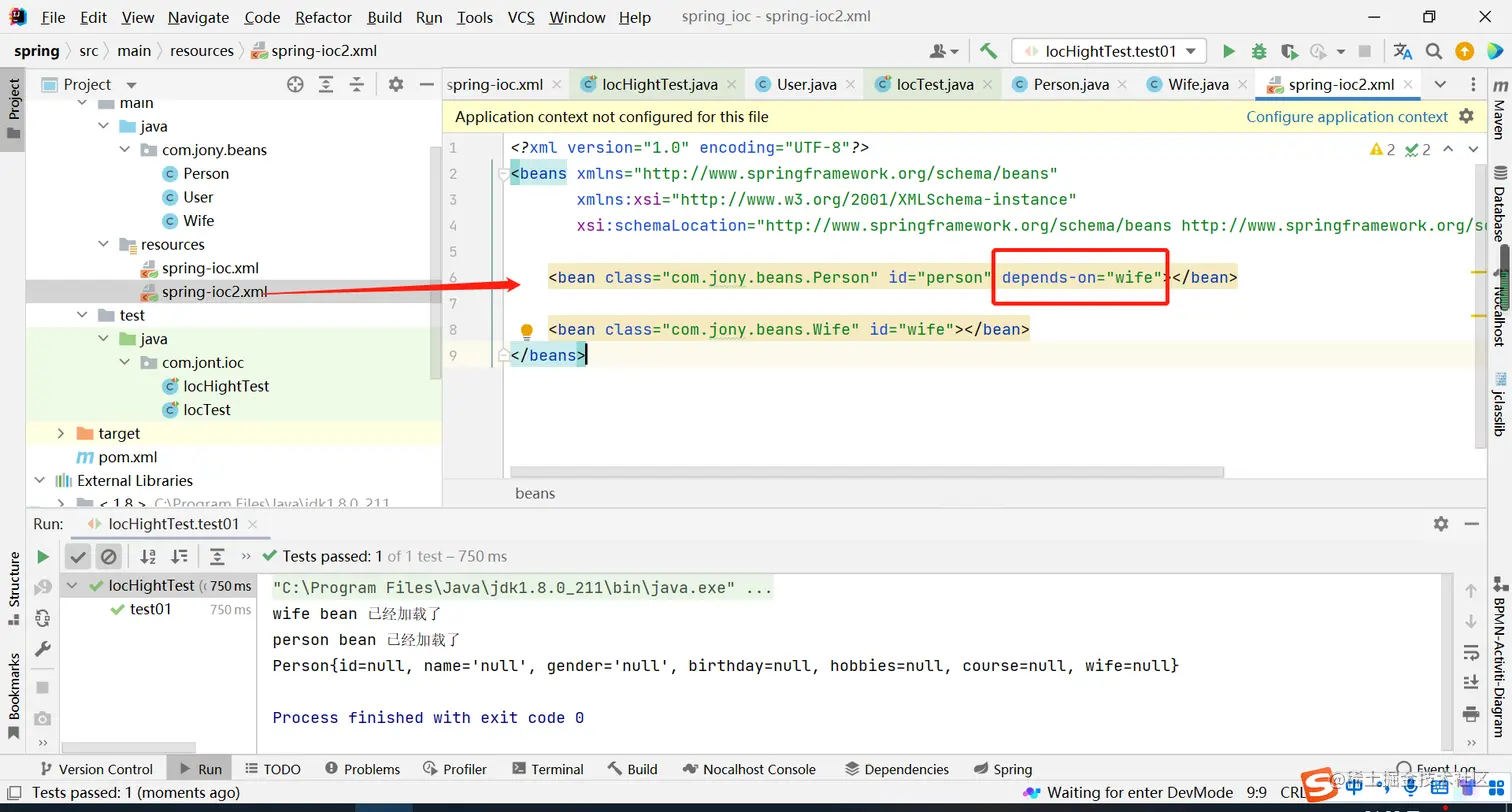The height and width of the screenshot is (812, 1512).
Task: Hide the Project panel with minus icon
Action: pyautogui.click(x=426, y=85)
